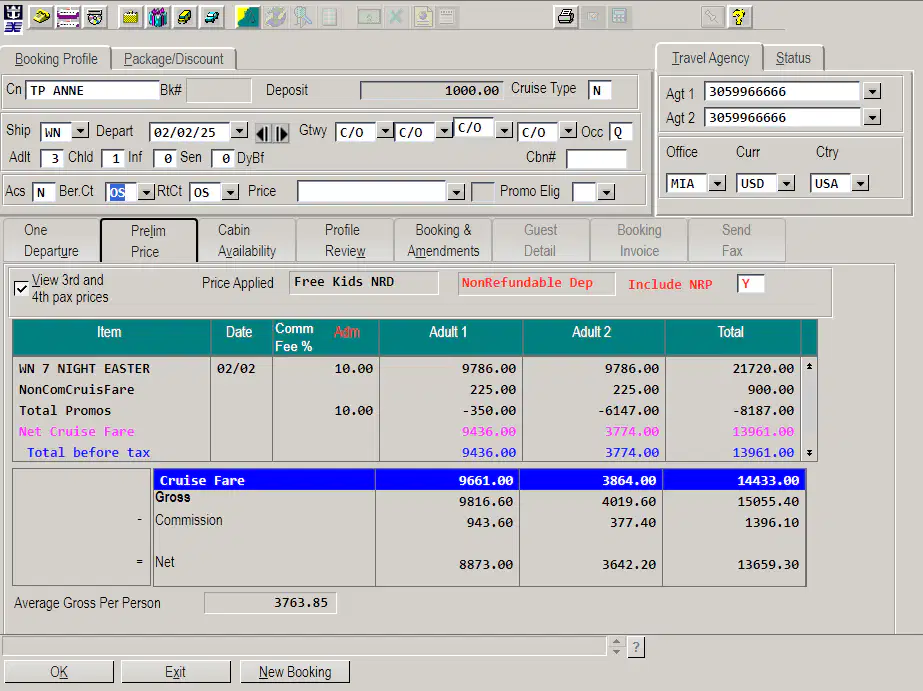The height and width of the screenshot is (691, 923).
Task: Open the Agt 1 dropdown
Action: pos(872,91)
